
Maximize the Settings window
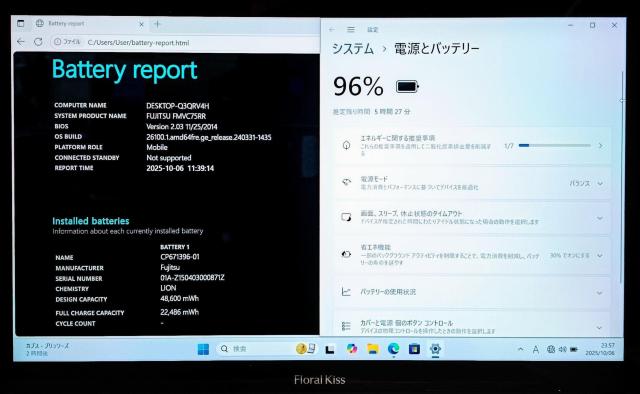pos(592,25)
